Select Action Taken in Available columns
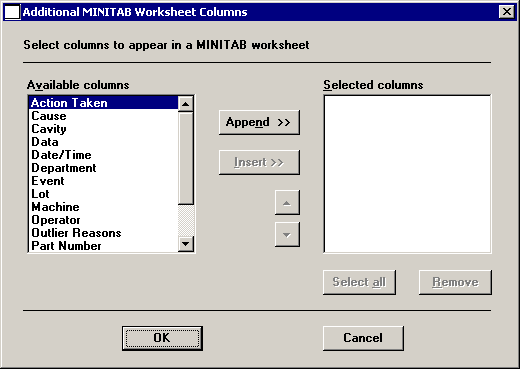Image resolution: width=520 pixels, height=369 pixels. pyautogui.click(x=104, y=103)
